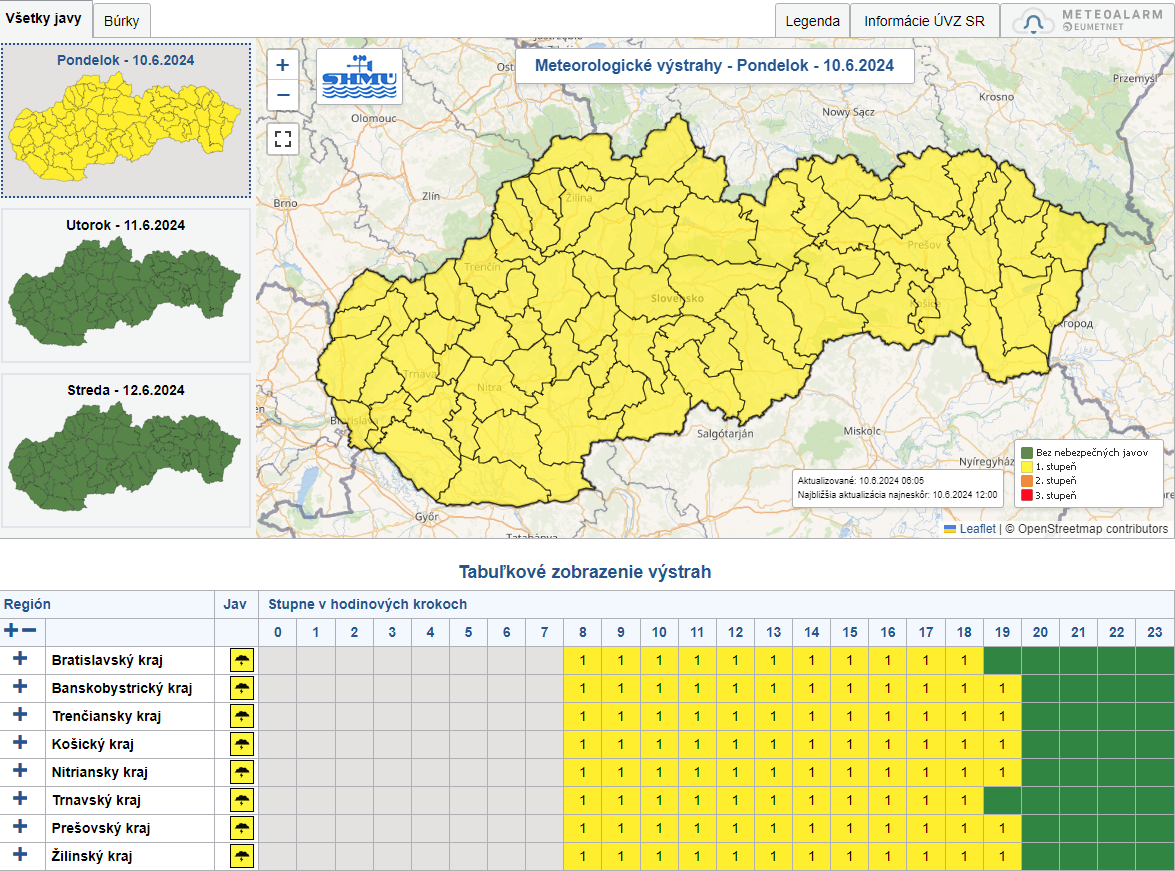
Task: Expand the Trenčiansky kraj row
Action: click(x=21, y=715)
